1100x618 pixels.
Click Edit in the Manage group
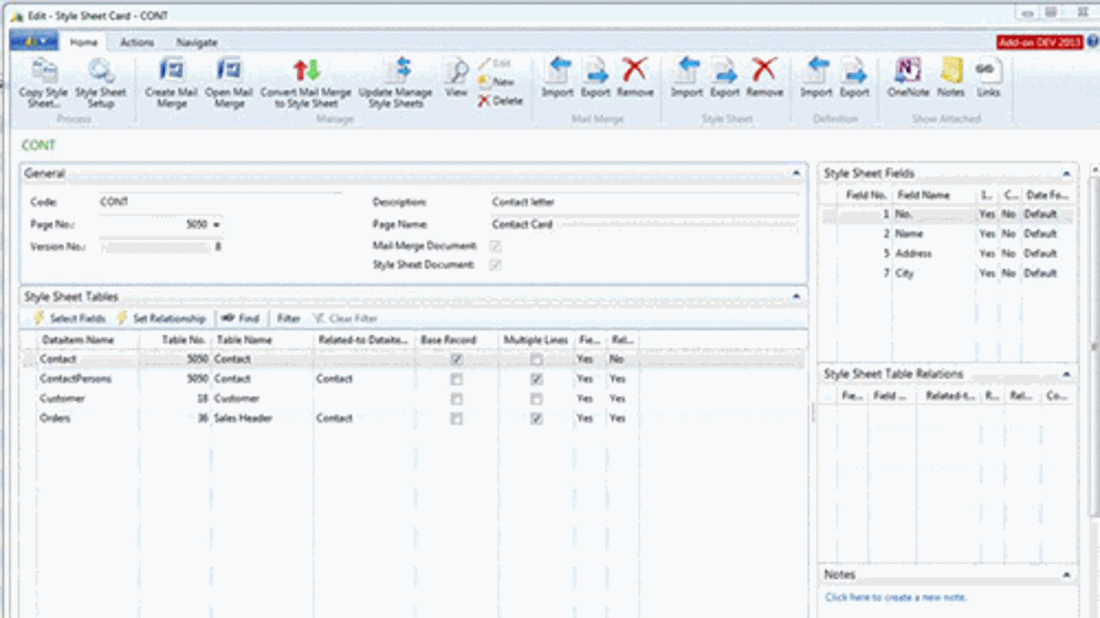pyautogui.click(x=495, y=63)
